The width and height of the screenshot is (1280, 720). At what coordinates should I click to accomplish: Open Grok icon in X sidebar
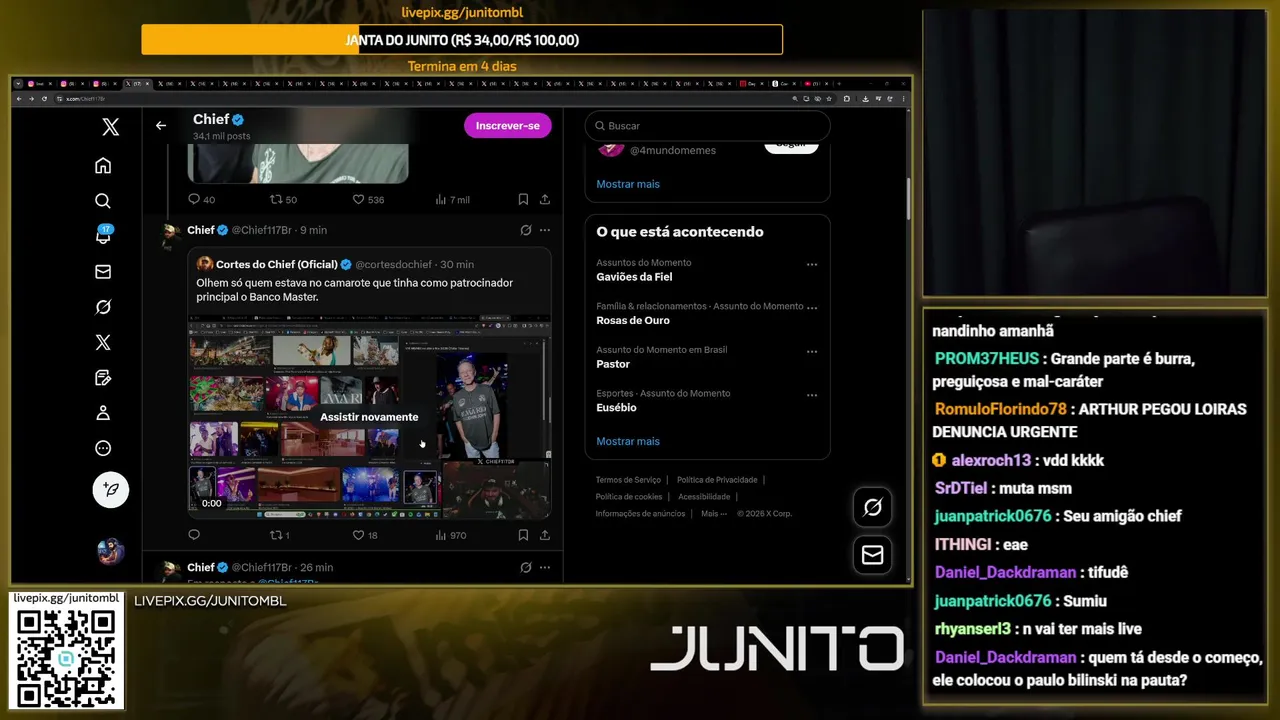pyautogui.click(x=103, y=307)
